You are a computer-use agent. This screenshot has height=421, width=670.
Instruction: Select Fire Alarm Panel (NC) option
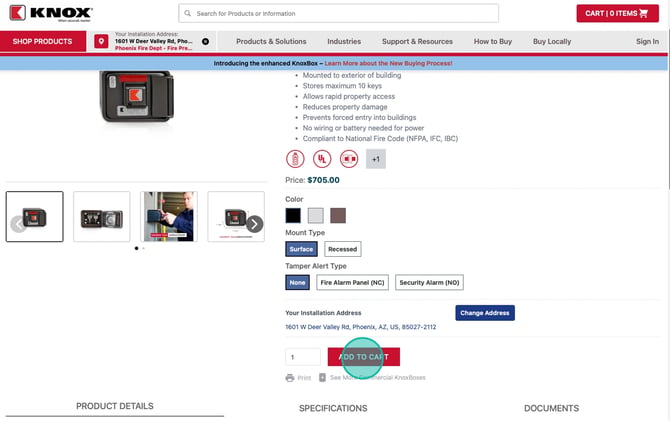(353, 283)
